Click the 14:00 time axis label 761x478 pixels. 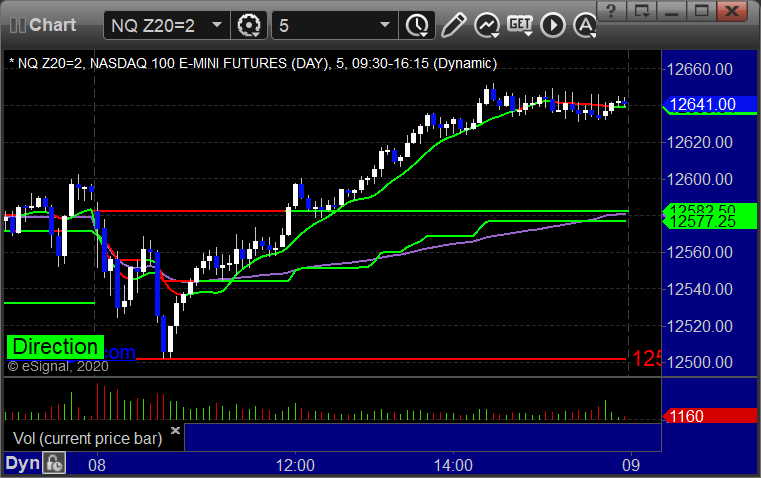pos(453,465)
